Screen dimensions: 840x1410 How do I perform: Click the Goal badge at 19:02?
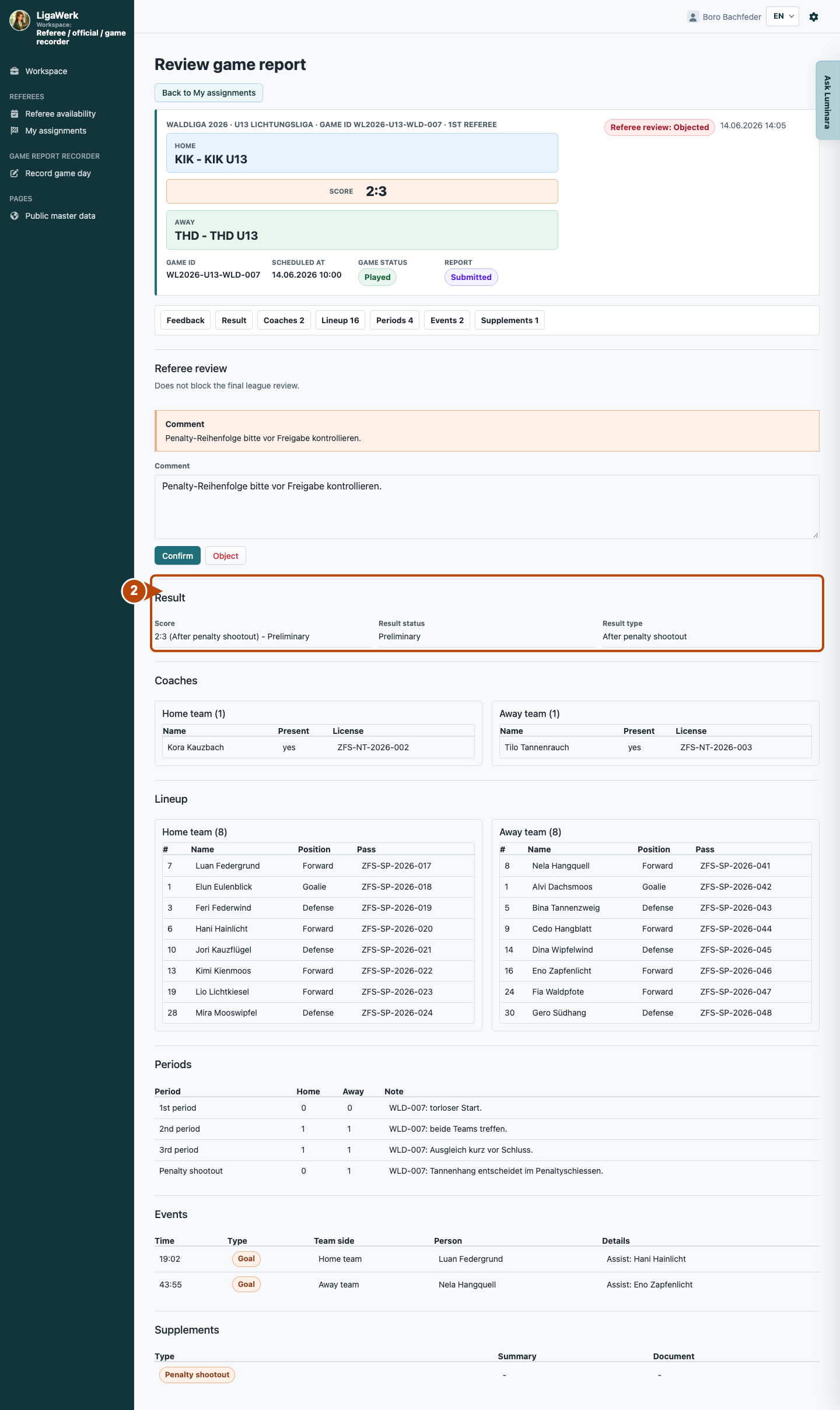[246, 1259]
